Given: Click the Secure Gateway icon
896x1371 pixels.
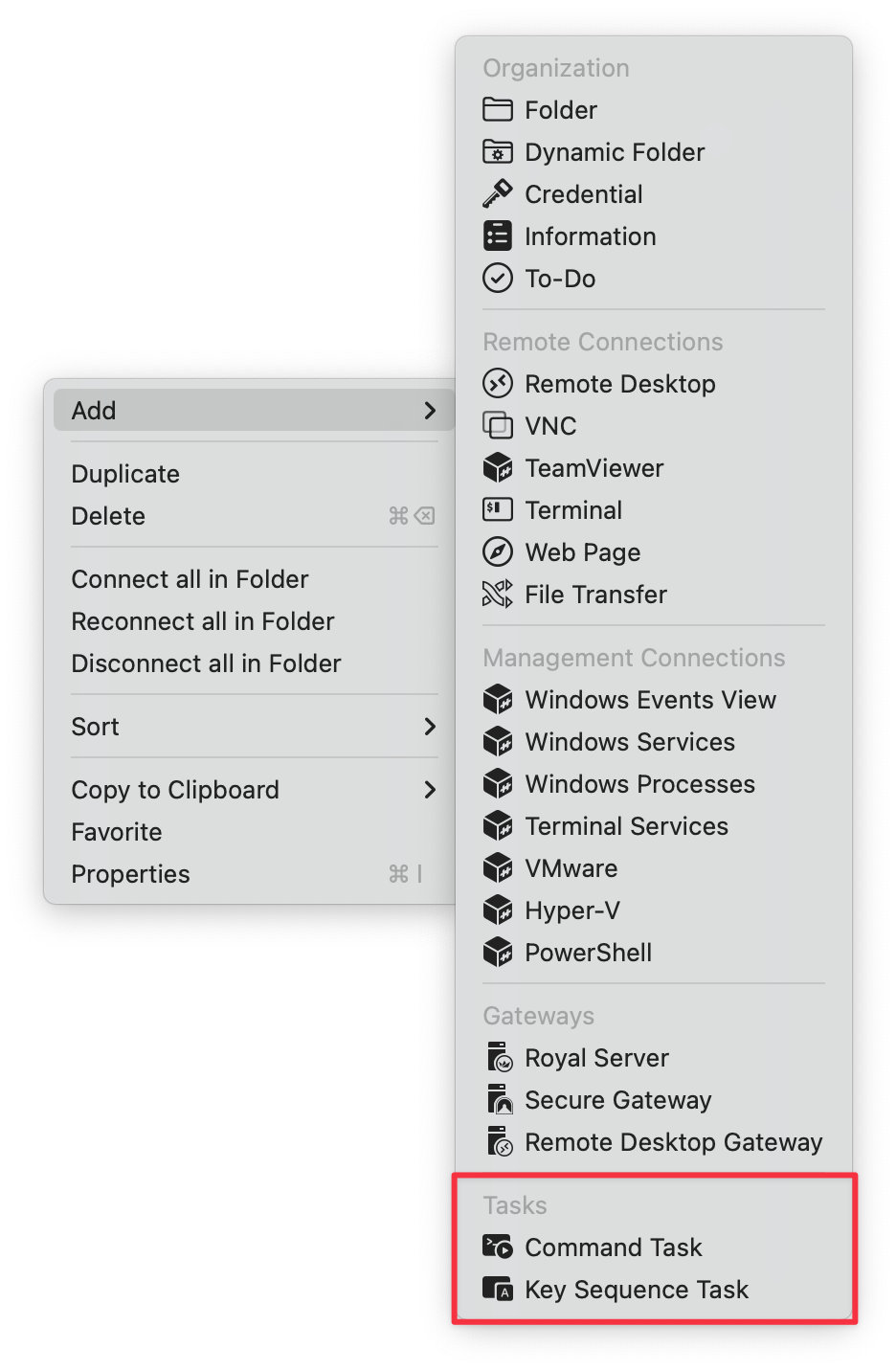Looking at the screenshot, I should click(499, 1100).
